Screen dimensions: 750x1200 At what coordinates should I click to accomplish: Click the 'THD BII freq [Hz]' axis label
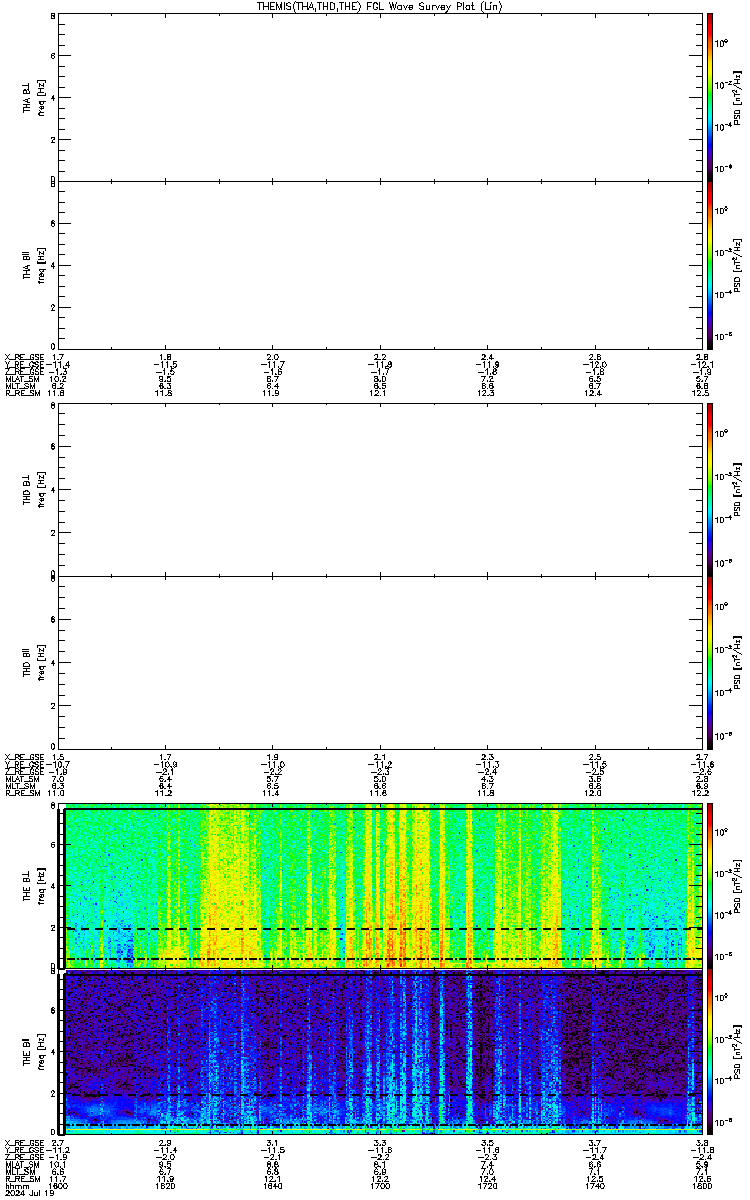tap(34, 661)
